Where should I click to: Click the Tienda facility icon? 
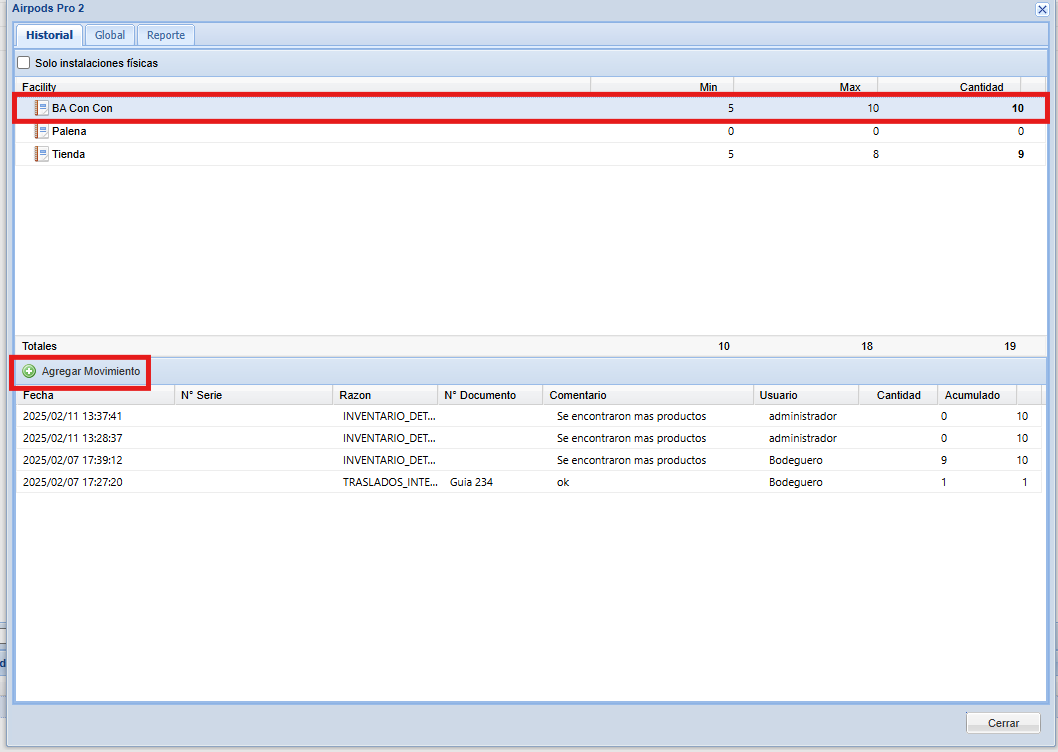[x=42, y=154]
